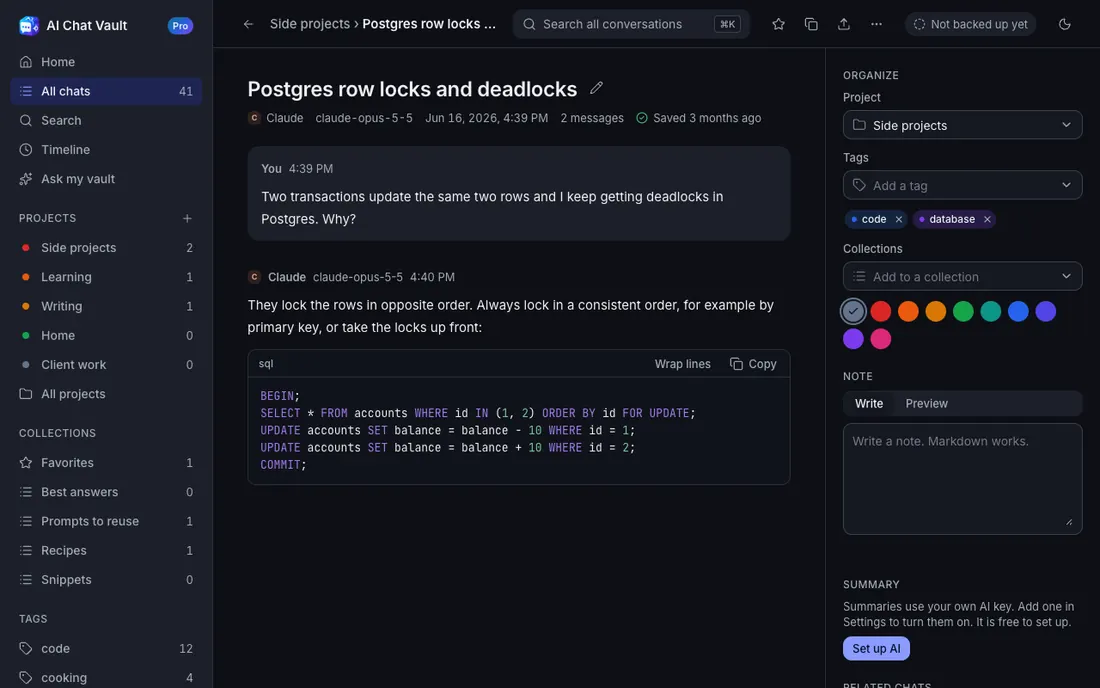Screen dimensions: 1100x688
Task: Click the 2 messages count text
Action: point(591,118)
